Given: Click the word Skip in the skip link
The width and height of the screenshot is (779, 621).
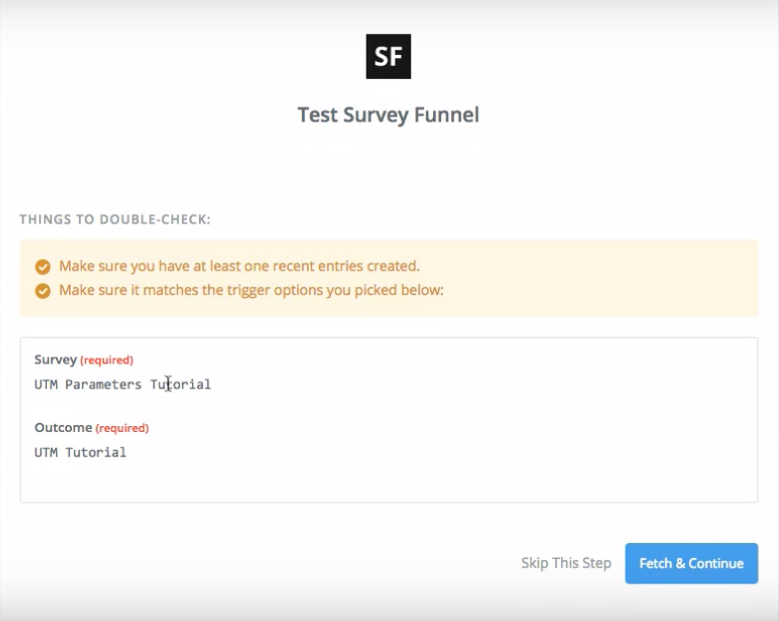Looking at the screenshot, I should point(535,563).
